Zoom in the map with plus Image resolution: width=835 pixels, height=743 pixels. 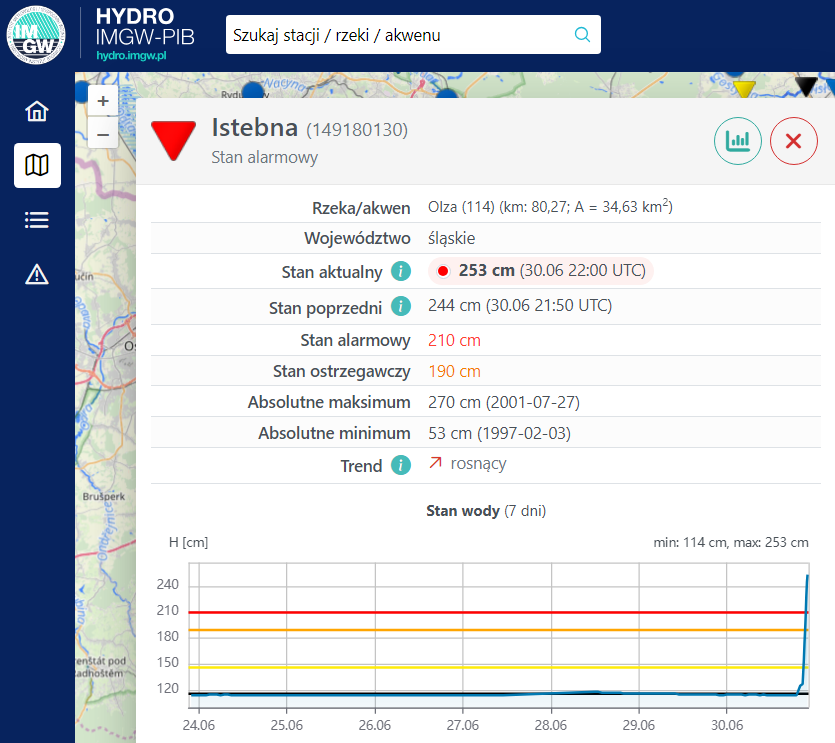[103, 101]
